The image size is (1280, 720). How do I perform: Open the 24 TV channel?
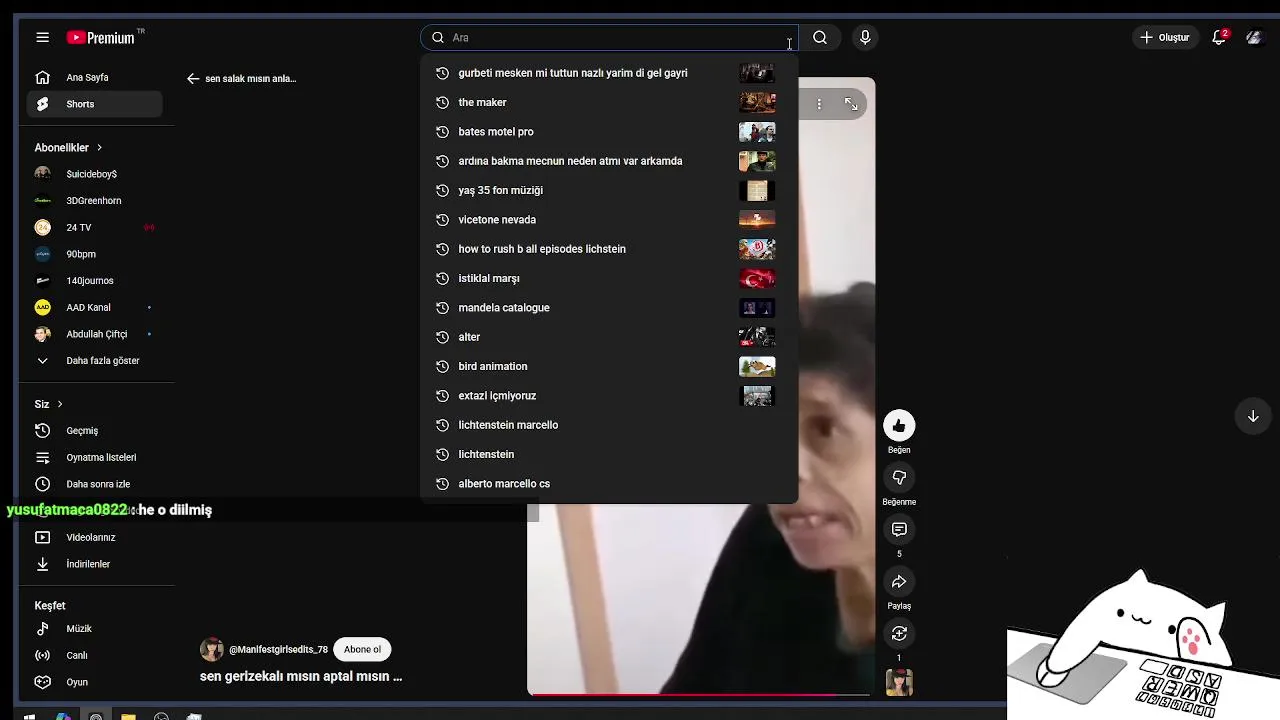pos(95,227)
